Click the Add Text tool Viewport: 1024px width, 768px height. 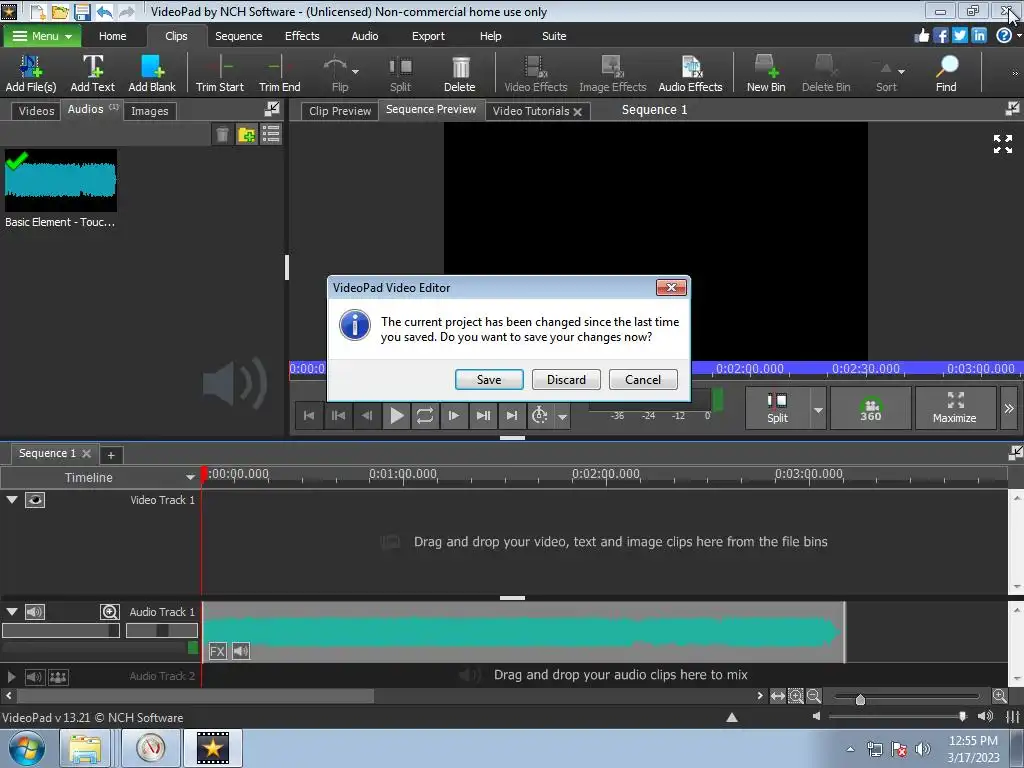92,73
